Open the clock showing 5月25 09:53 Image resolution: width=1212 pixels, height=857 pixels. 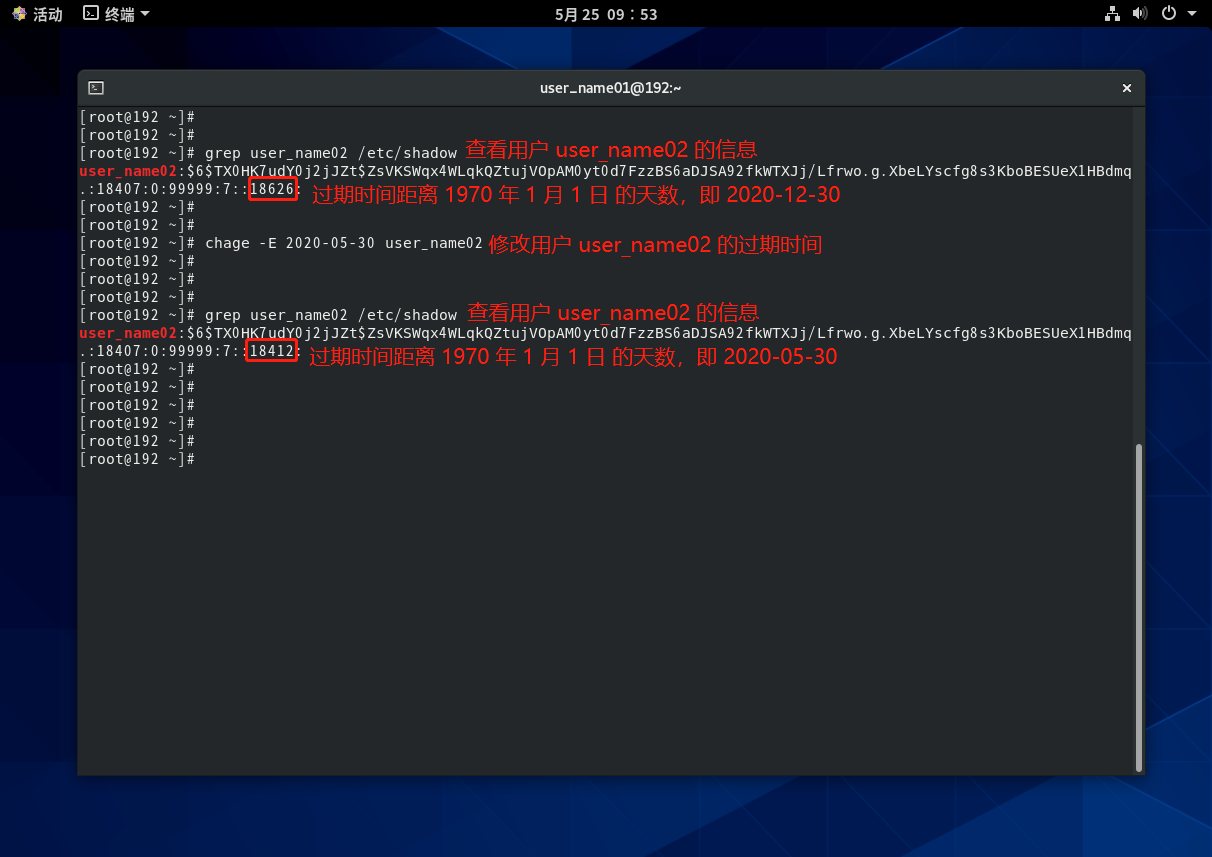point(606,14)
